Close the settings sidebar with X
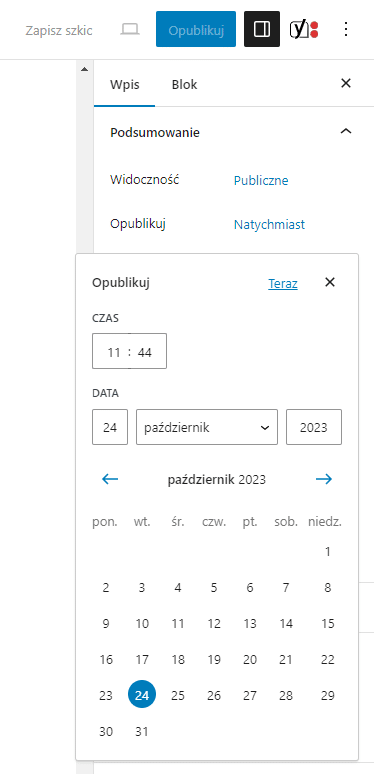Viewport: 374px width, 774px height. pos(346,83)
